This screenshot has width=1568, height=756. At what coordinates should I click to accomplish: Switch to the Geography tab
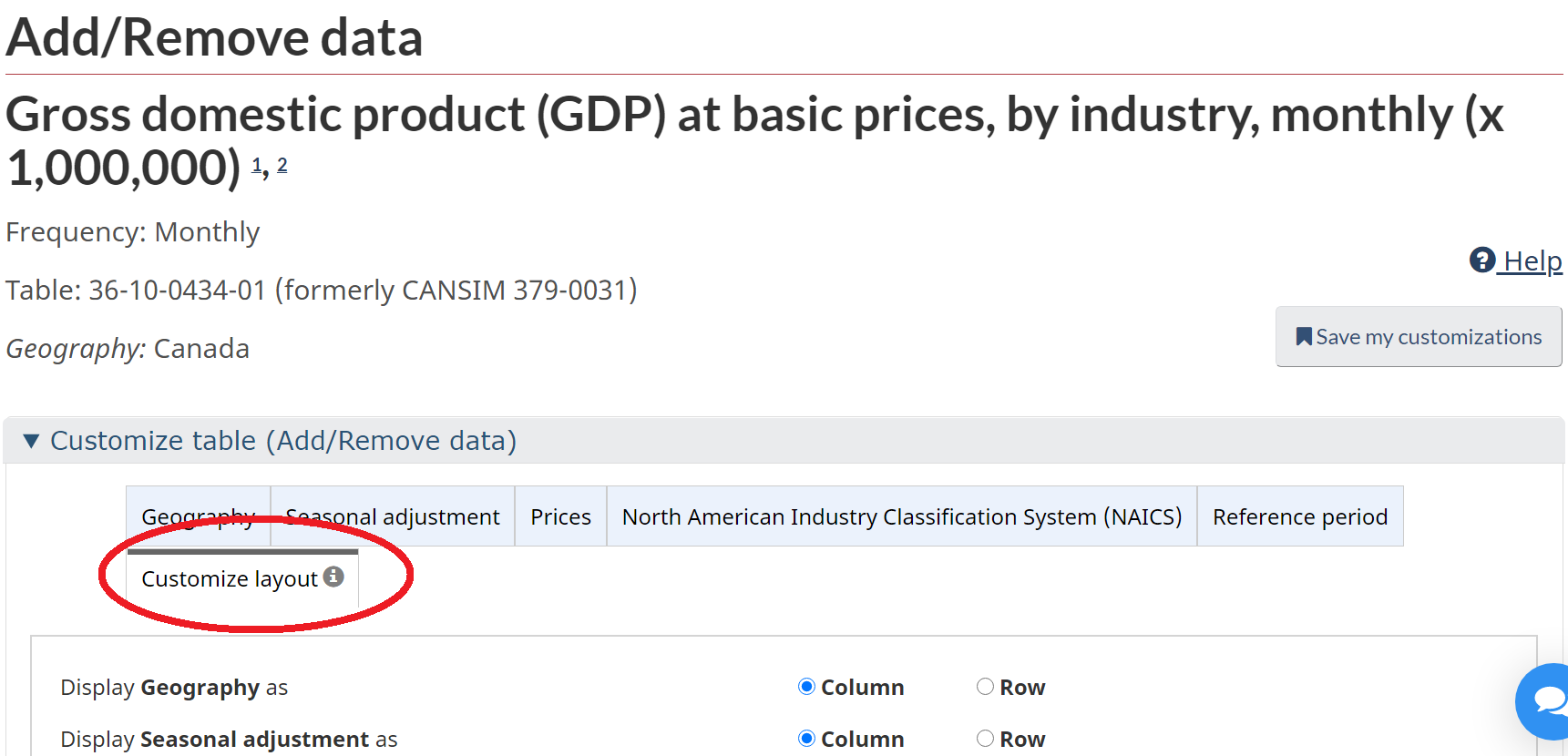pyautogui.click(x=198, y=516)
